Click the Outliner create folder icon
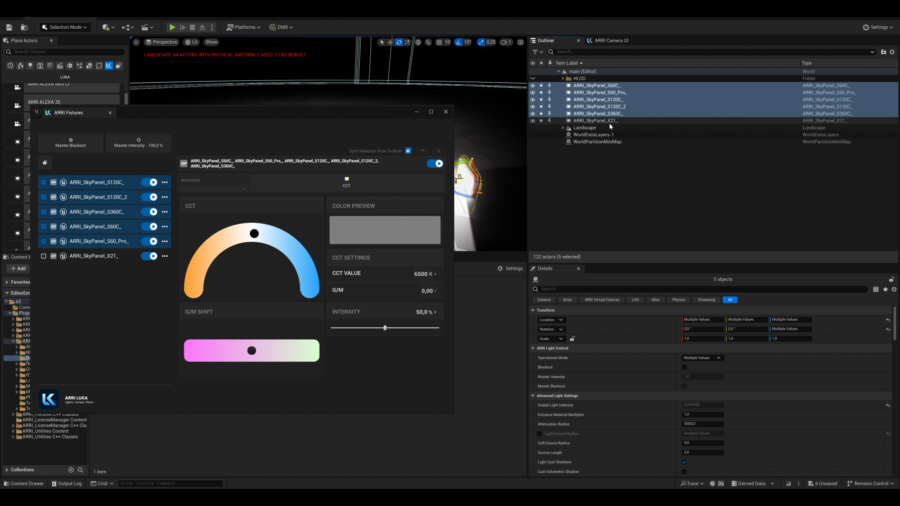 (883, 52)
